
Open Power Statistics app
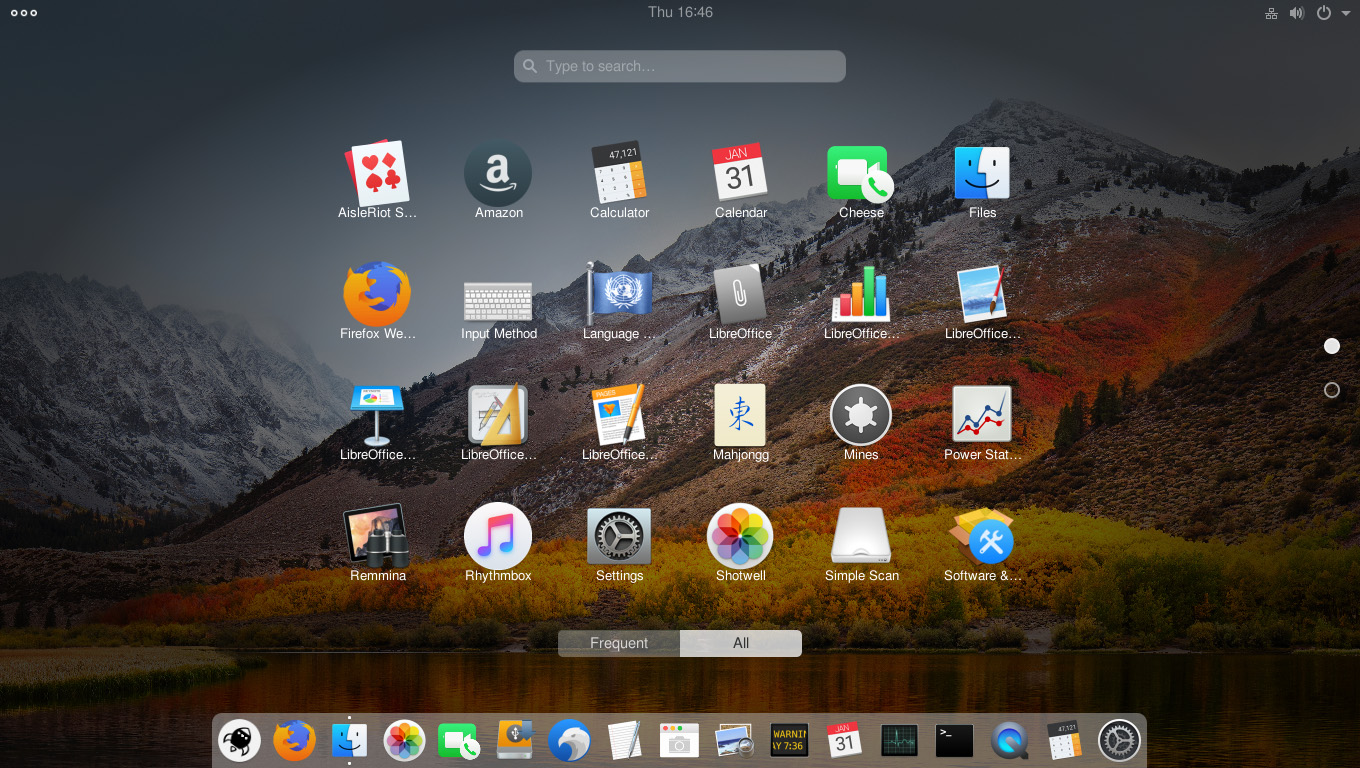click(982, 416)
